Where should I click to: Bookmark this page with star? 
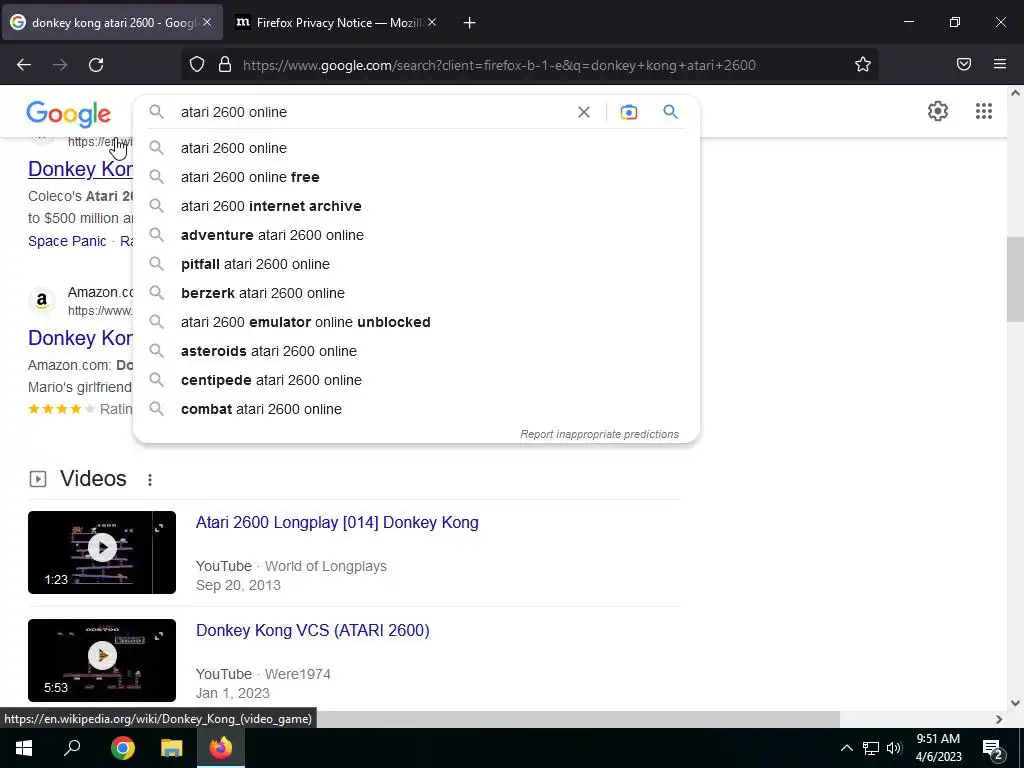pos(863,65)
